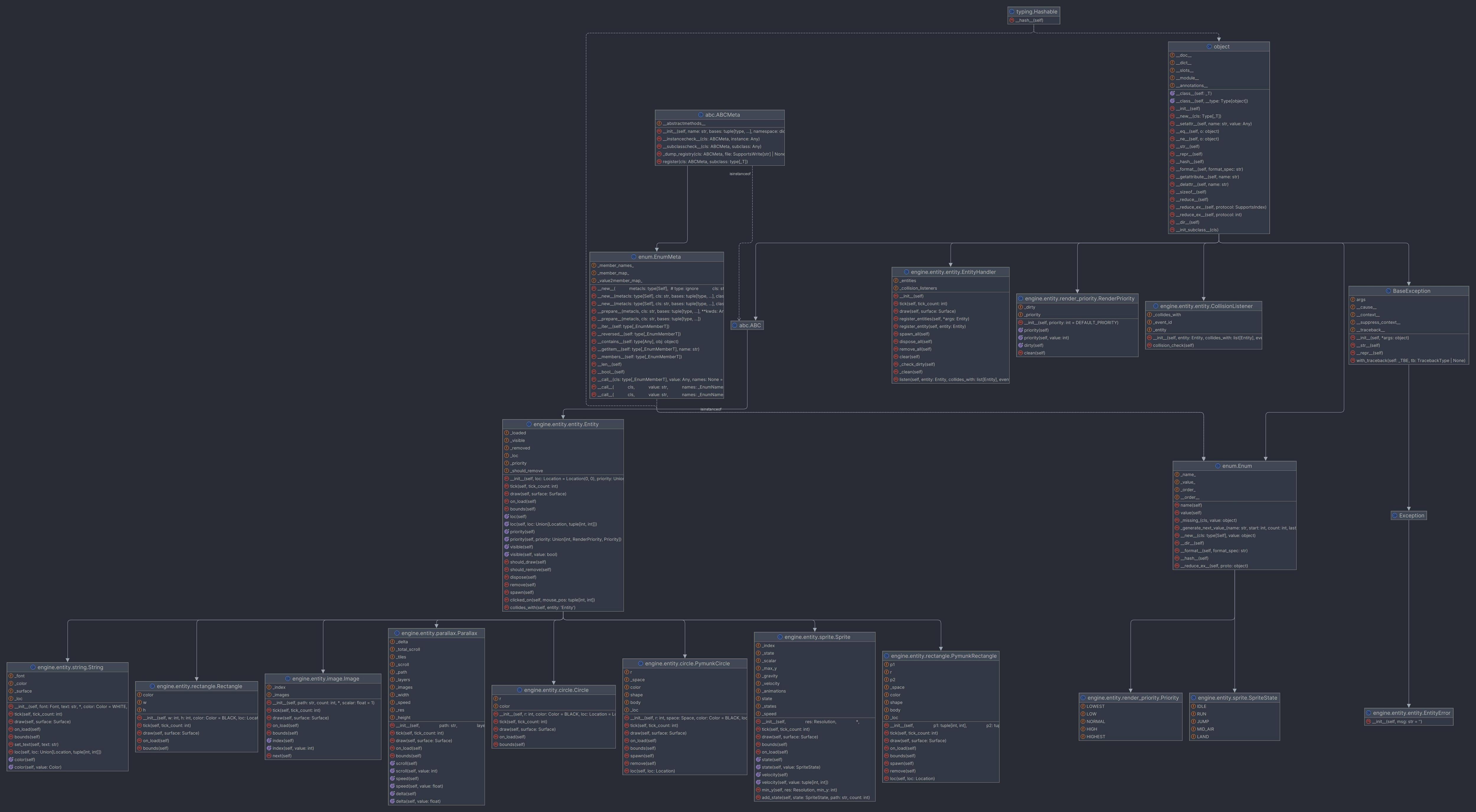1476x812 pixels.
Task: Click MID_AIR in the SpriteState enum
Action: coord(1205,730)
